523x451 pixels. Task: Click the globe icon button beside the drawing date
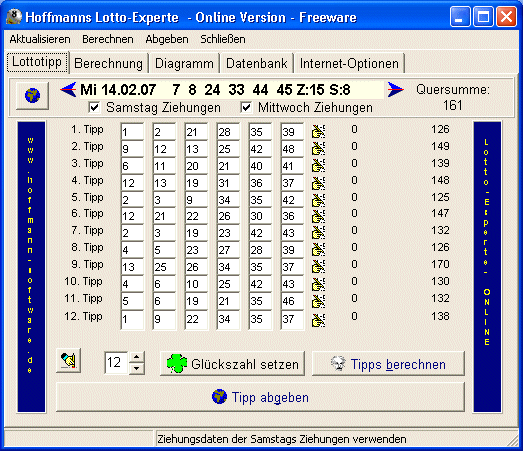click(32, 95)
